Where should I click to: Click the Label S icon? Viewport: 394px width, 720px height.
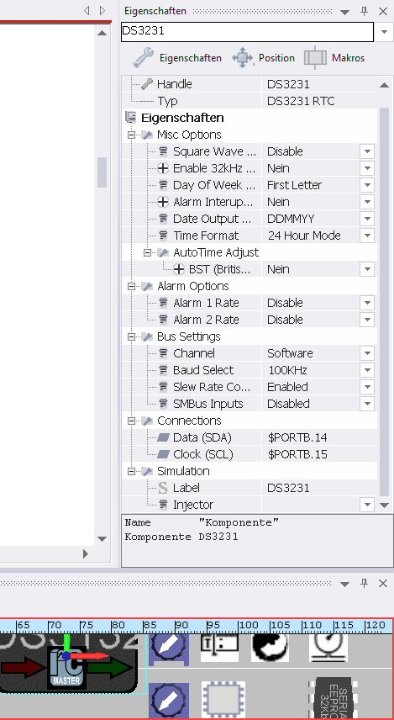pos(163,488)
